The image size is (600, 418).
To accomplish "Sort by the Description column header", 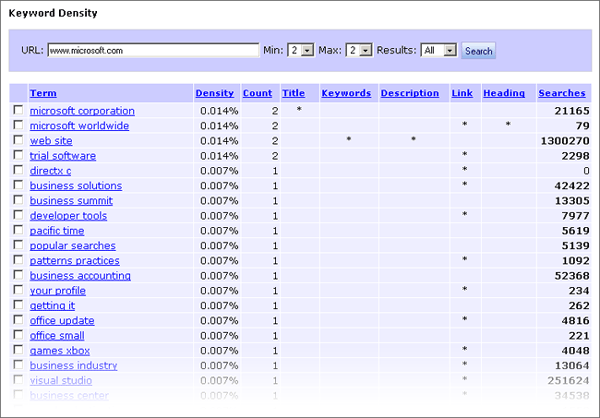I will tap(410, 93).
